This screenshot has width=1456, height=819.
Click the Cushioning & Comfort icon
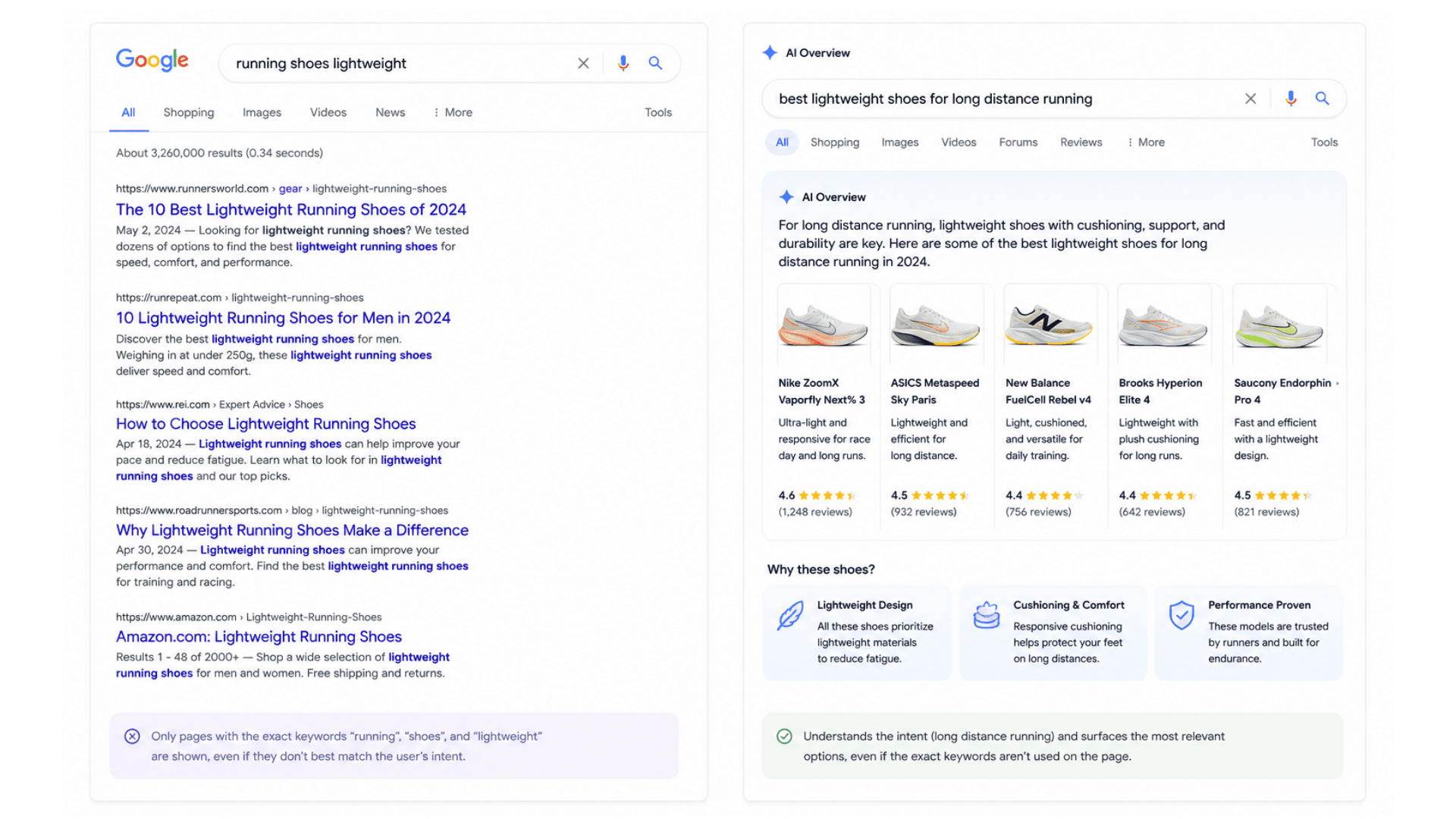point(987,615)
